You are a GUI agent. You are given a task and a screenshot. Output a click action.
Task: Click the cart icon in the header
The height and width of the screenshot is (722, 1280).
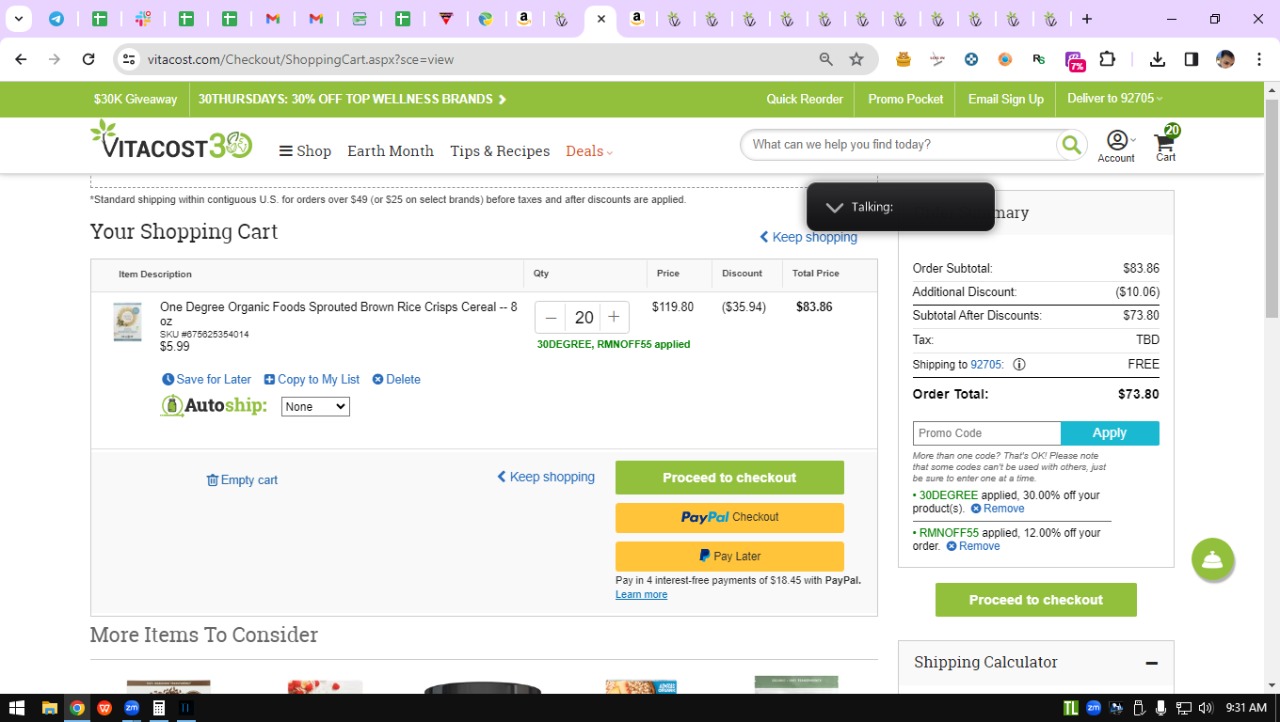point(1166,144)
